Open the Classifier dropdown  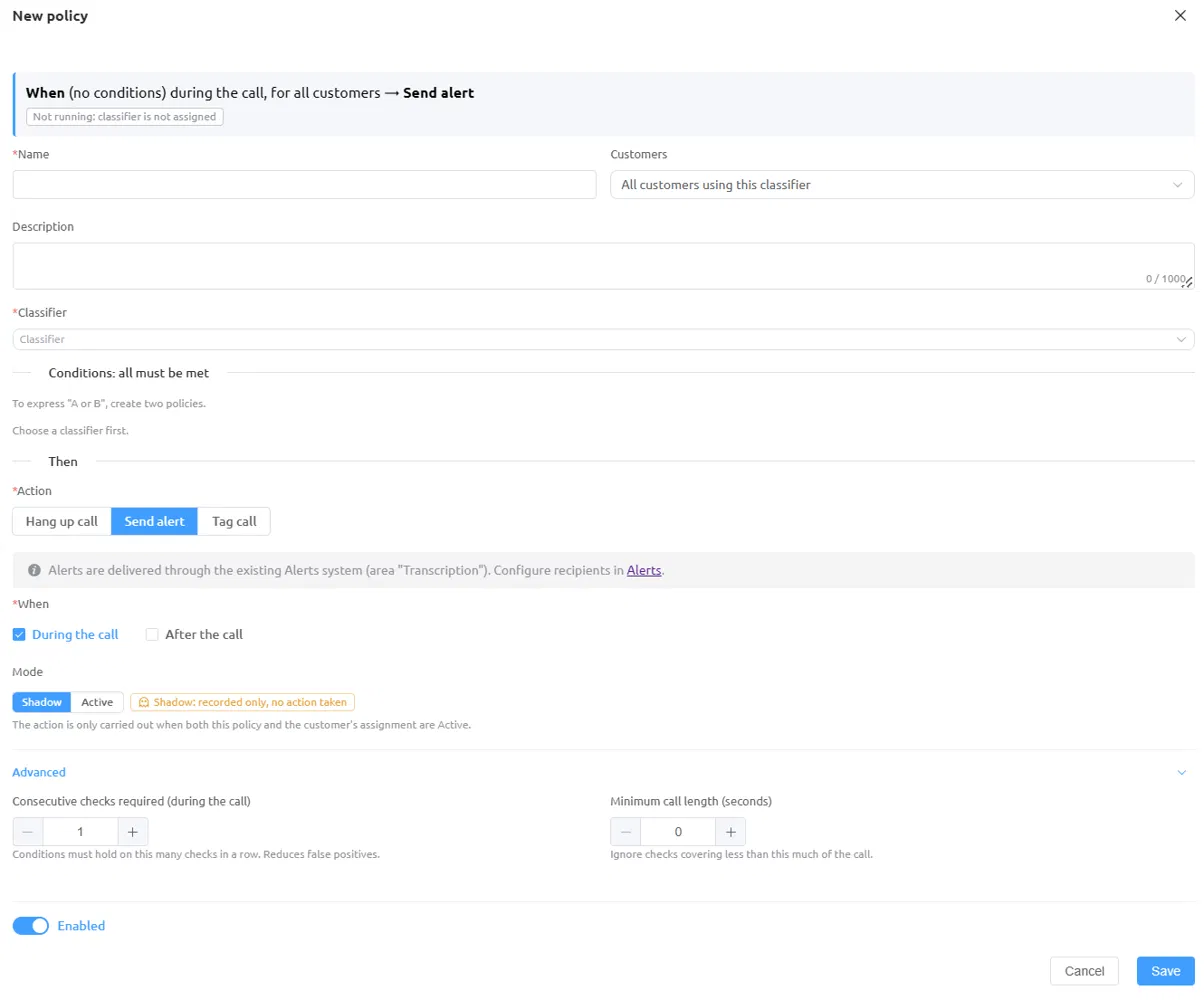603,340
